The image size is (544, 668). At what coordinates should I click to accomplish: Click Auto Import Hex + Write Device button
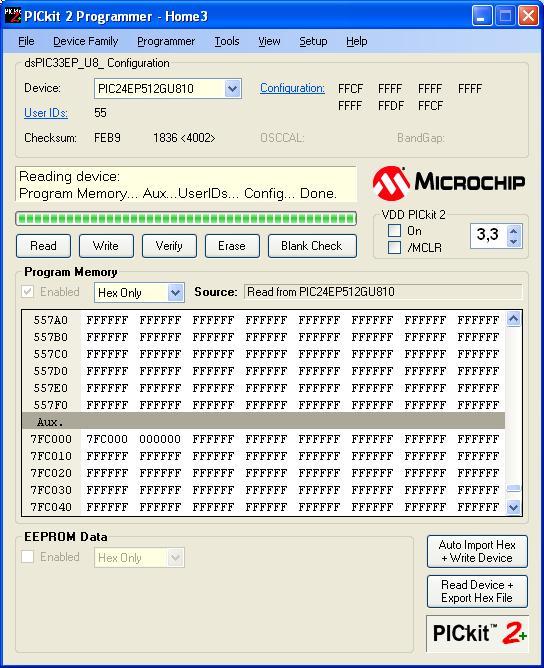[477, 551]
